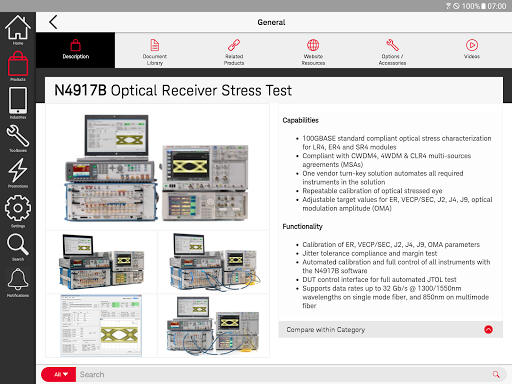The height and width of the screenshot is (384, 512).
Task: Expand Compare within Category section
Action: point(390,329)
